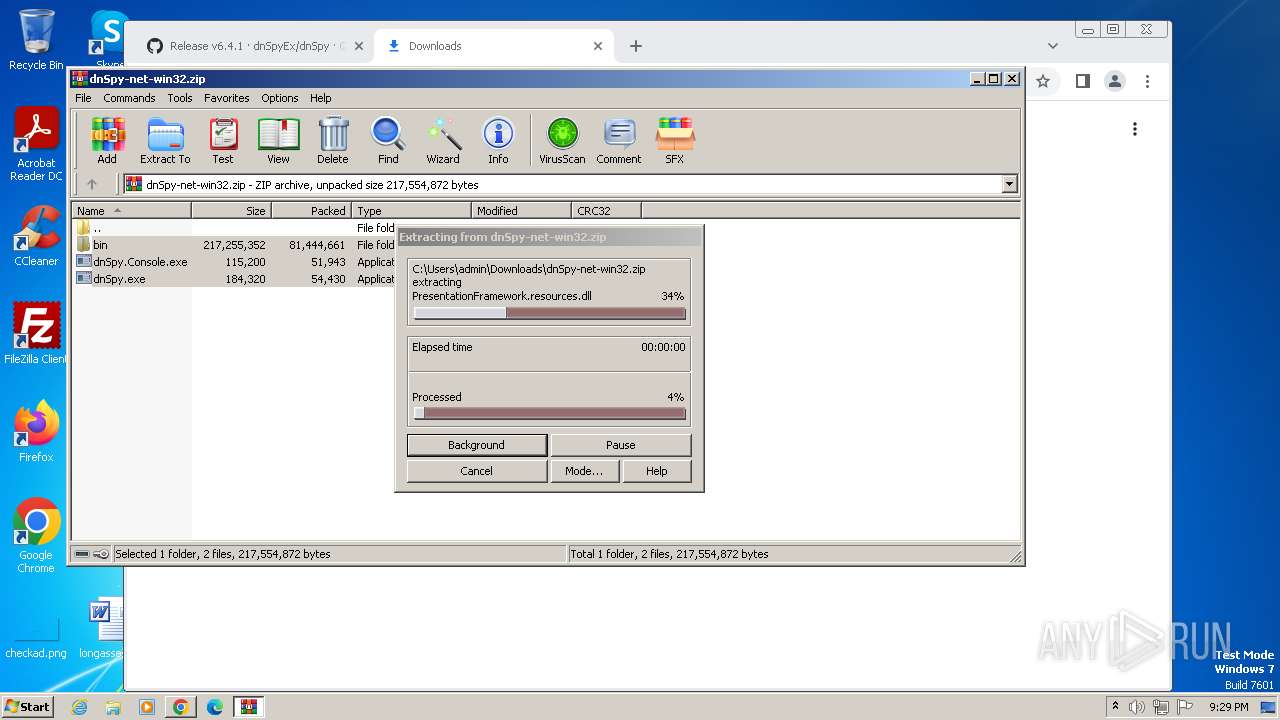Open Recycle Bin desktop icon

[x=36, y=40]
